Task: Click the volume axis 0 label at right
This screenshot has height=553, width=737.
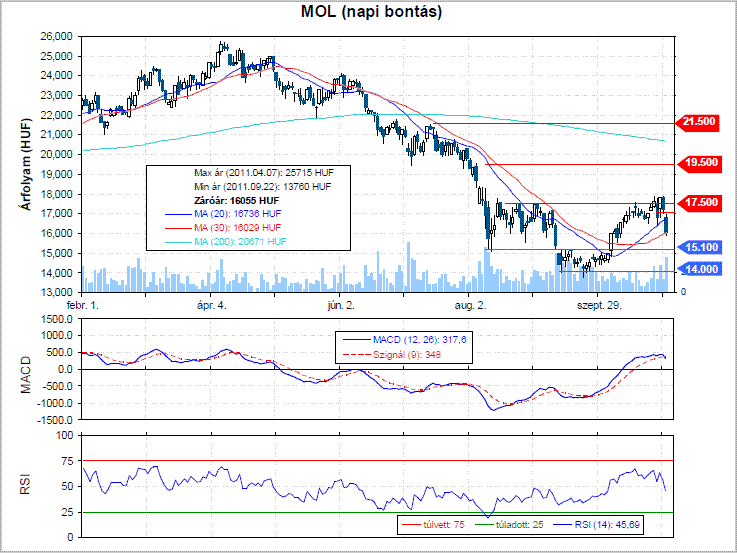Action: tap(683, 292)
